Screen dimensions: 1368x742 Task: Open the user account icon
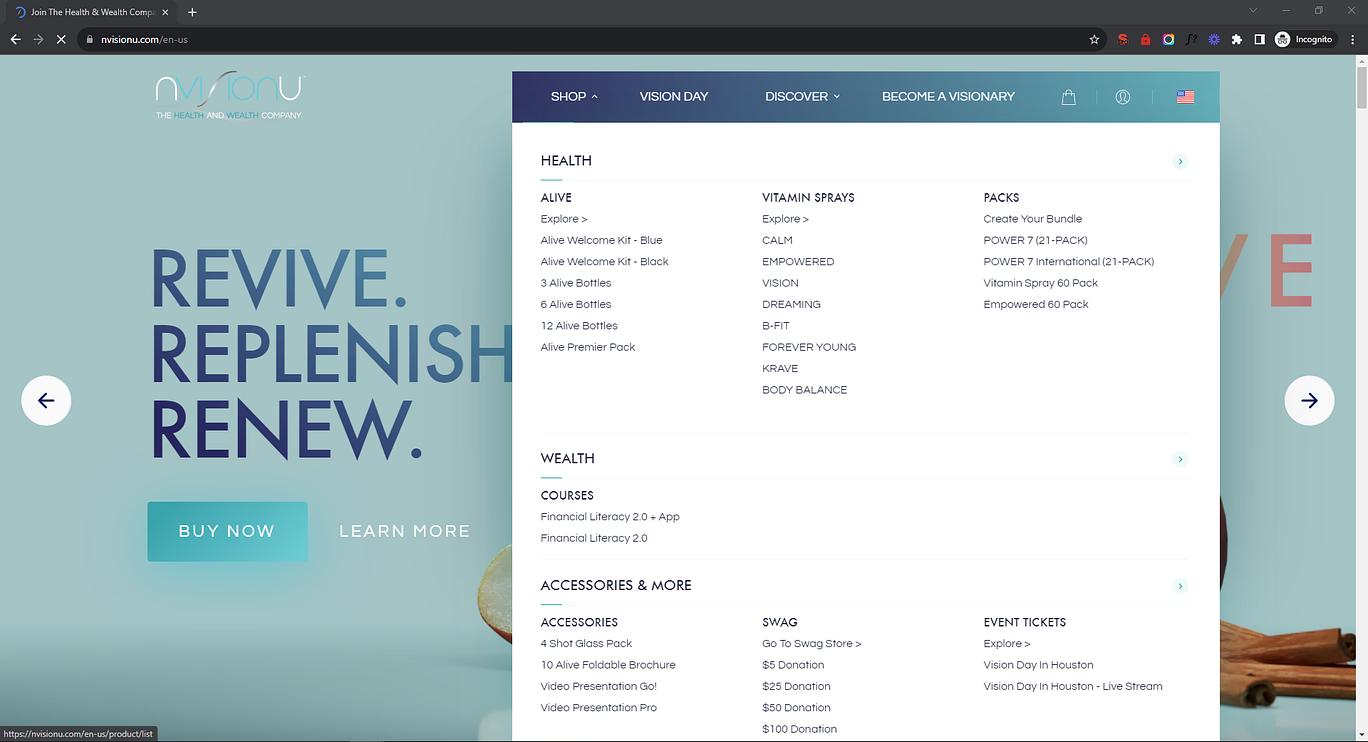pyautogui.click(x=1123, y=97)
